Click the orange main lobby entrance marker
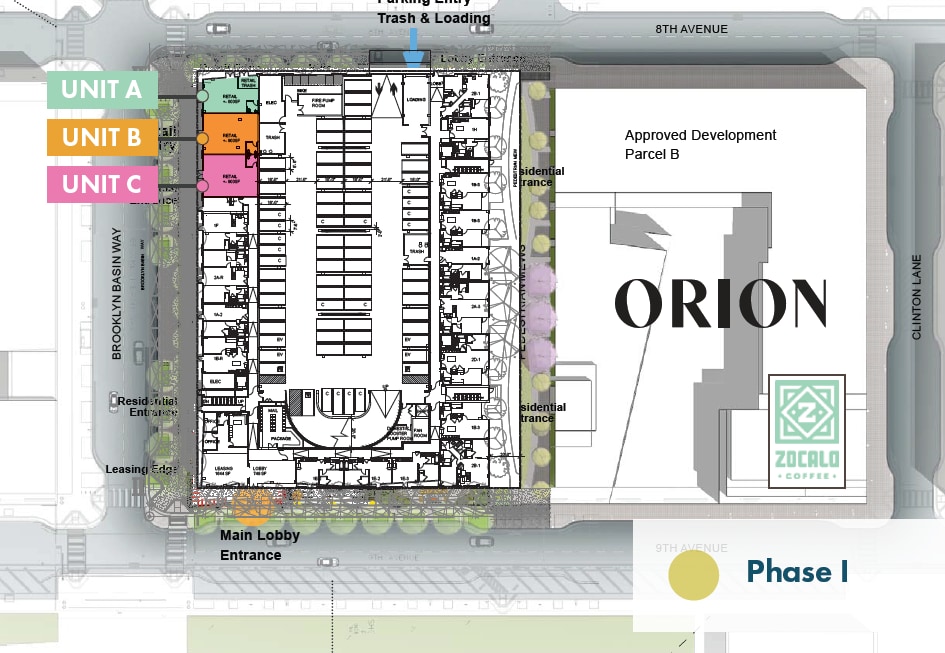 [254, 506]
